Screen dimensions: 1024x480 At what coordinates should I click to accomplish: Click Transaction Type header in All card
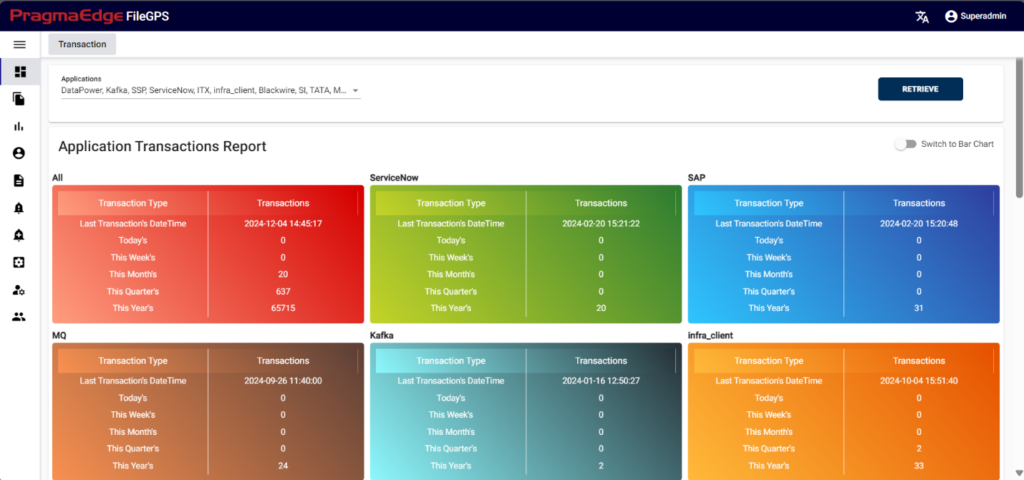[133, 203]
